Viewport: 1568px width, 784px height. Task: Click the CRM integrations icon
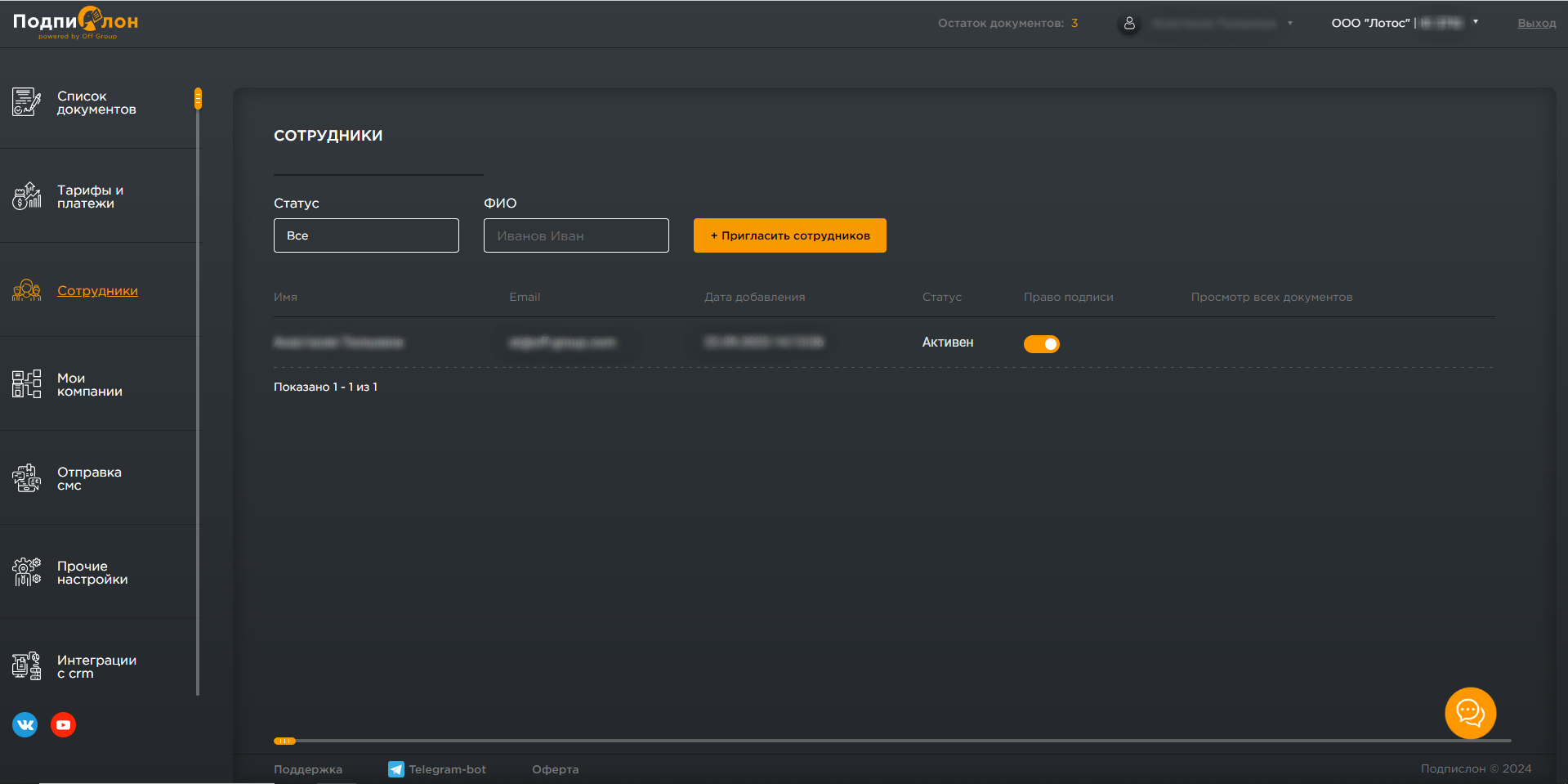(x=26, y=666)
